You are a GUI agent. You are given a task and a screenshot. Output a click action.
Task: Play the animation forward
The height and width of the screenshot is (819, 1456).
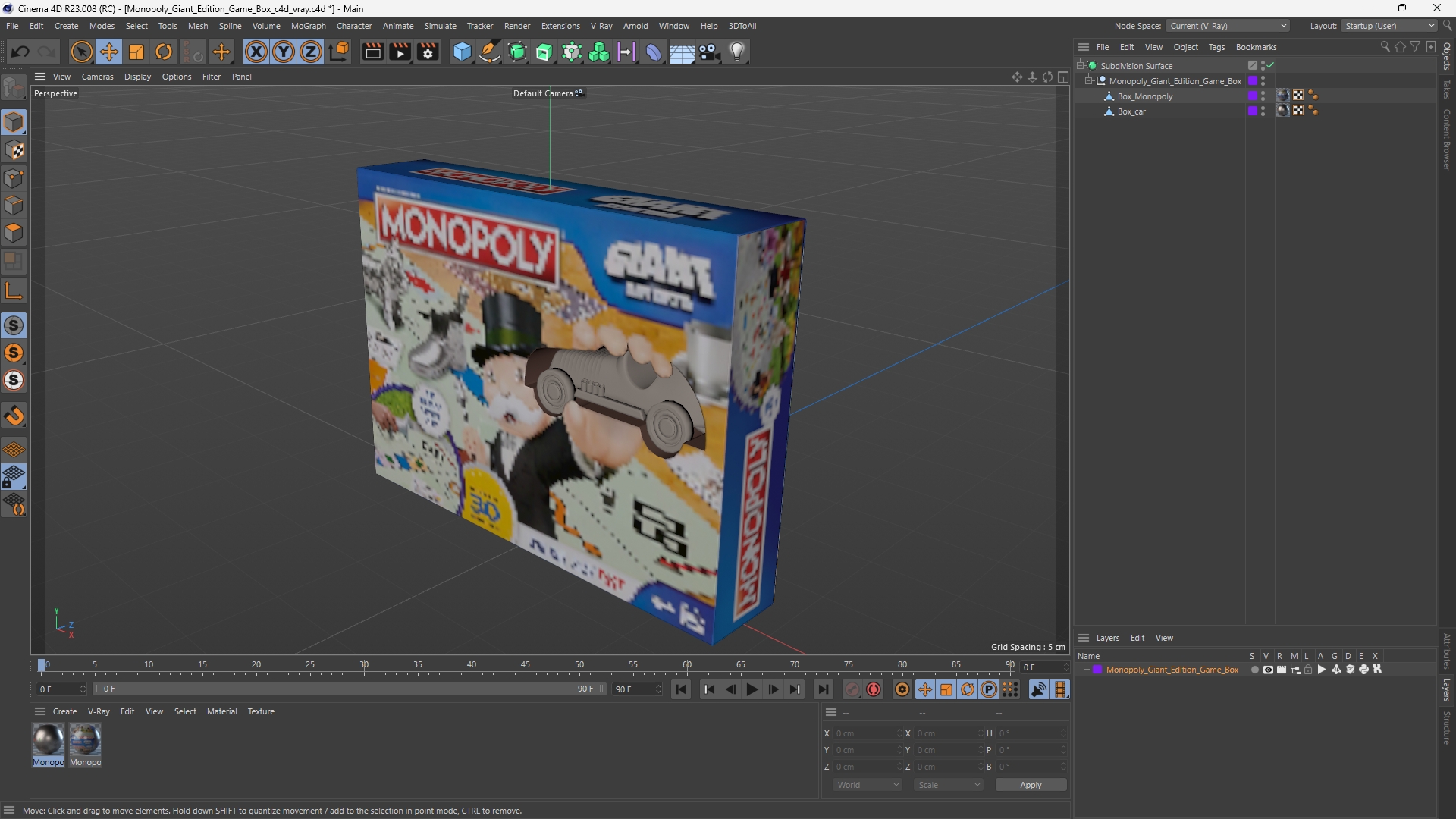point(752,689)
